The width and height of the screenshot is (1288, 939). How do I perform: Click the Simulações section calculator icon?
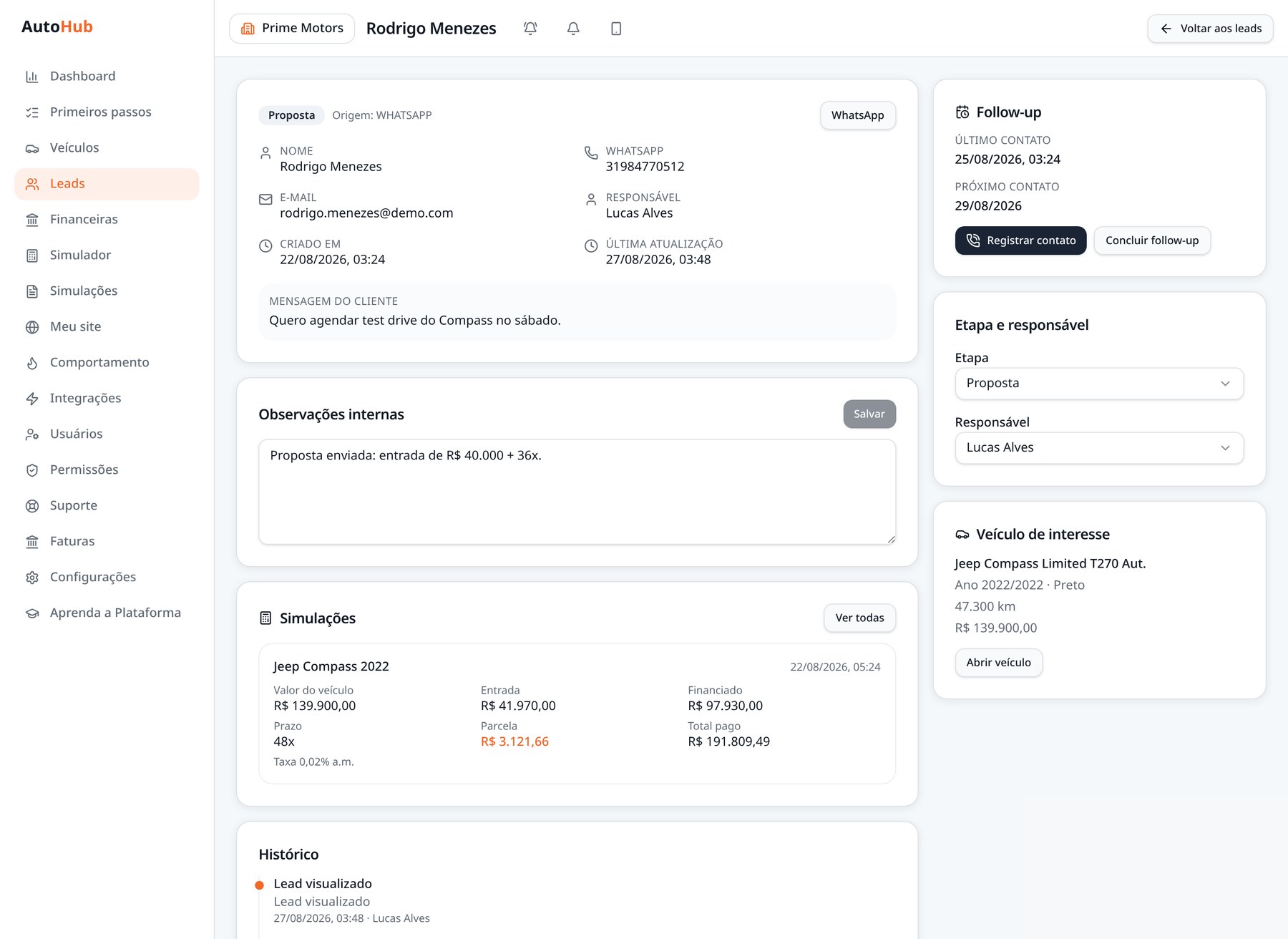coord(265,618)
